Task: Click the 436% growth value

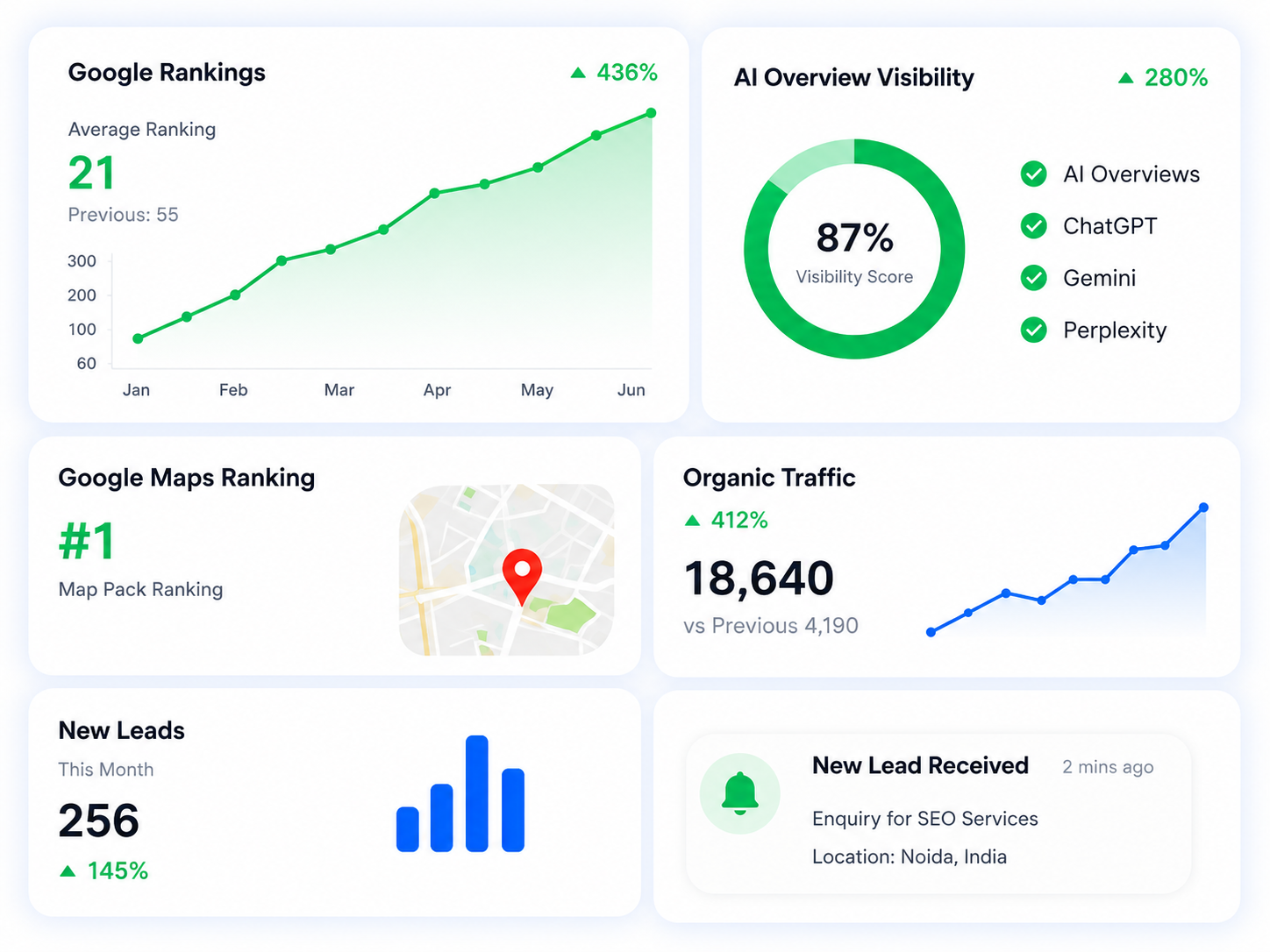Action: 627,73
